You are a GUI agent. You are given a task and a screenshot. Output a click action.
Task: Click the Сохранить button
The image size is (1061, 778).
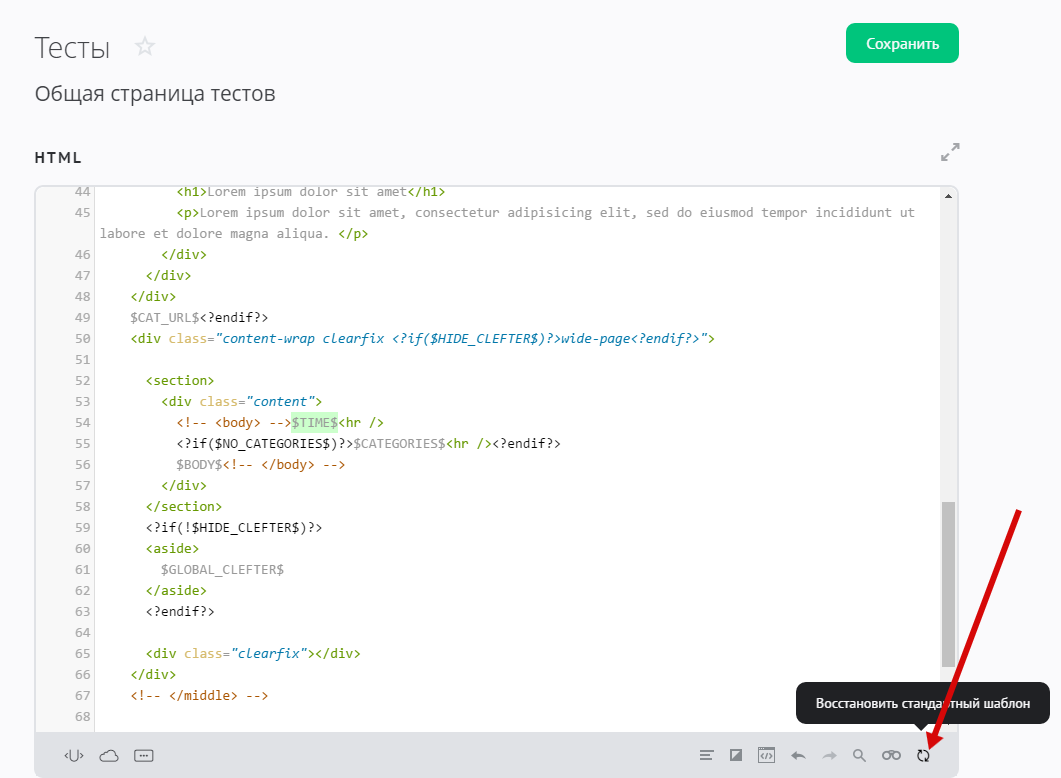[902, 44]
